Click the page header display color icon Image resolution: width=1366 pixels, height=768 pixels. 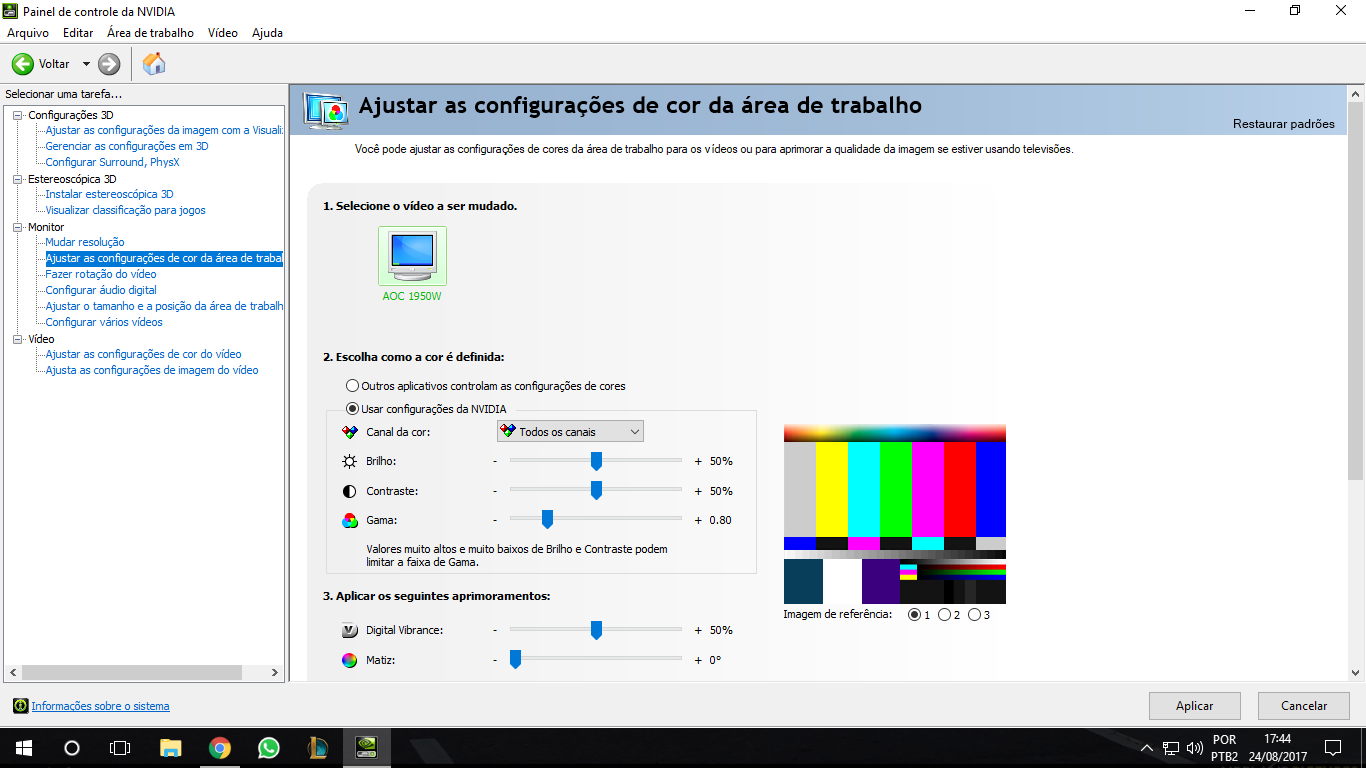pos(326,109)
